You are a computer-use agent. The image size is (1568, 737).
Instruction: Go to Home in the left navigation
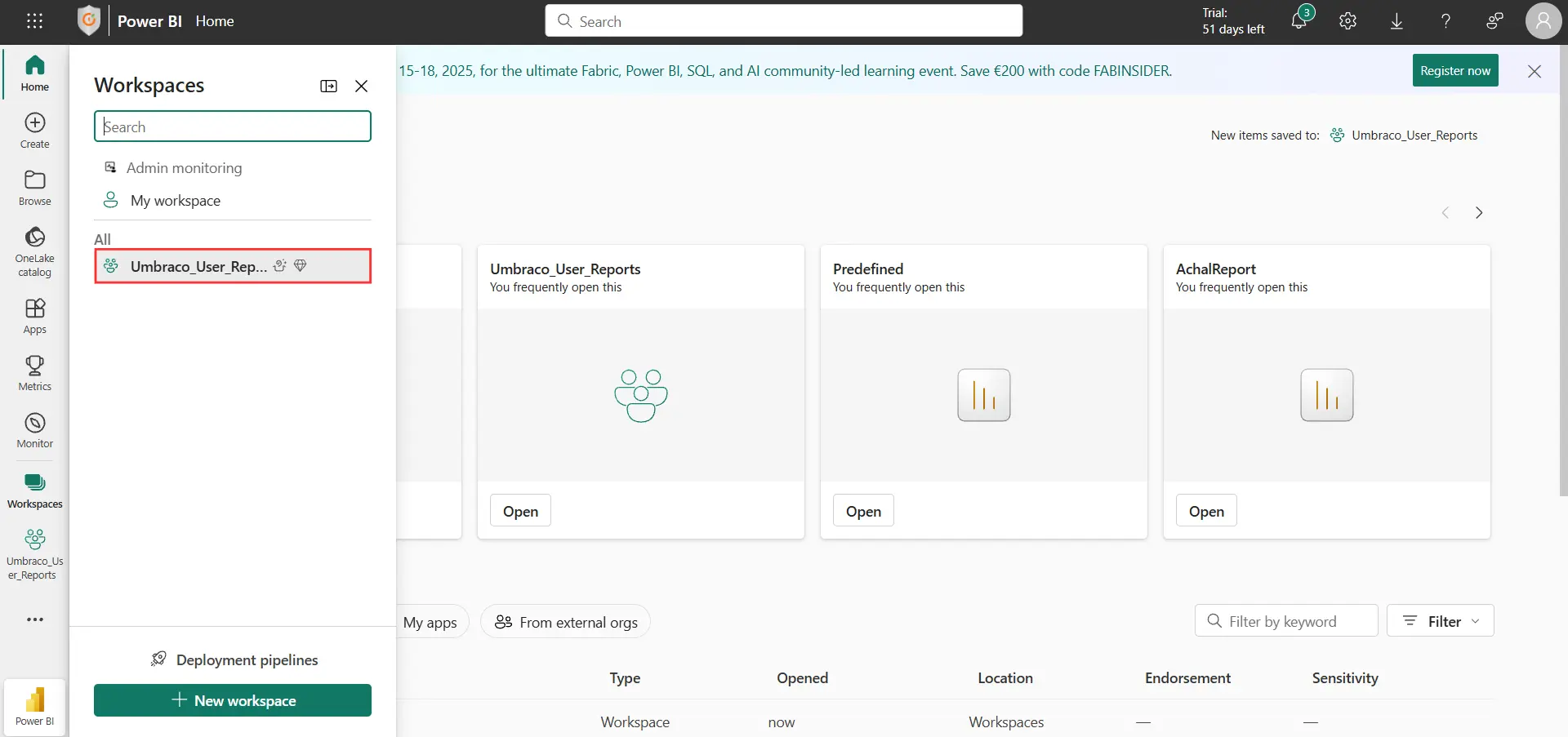click(34, 73)
